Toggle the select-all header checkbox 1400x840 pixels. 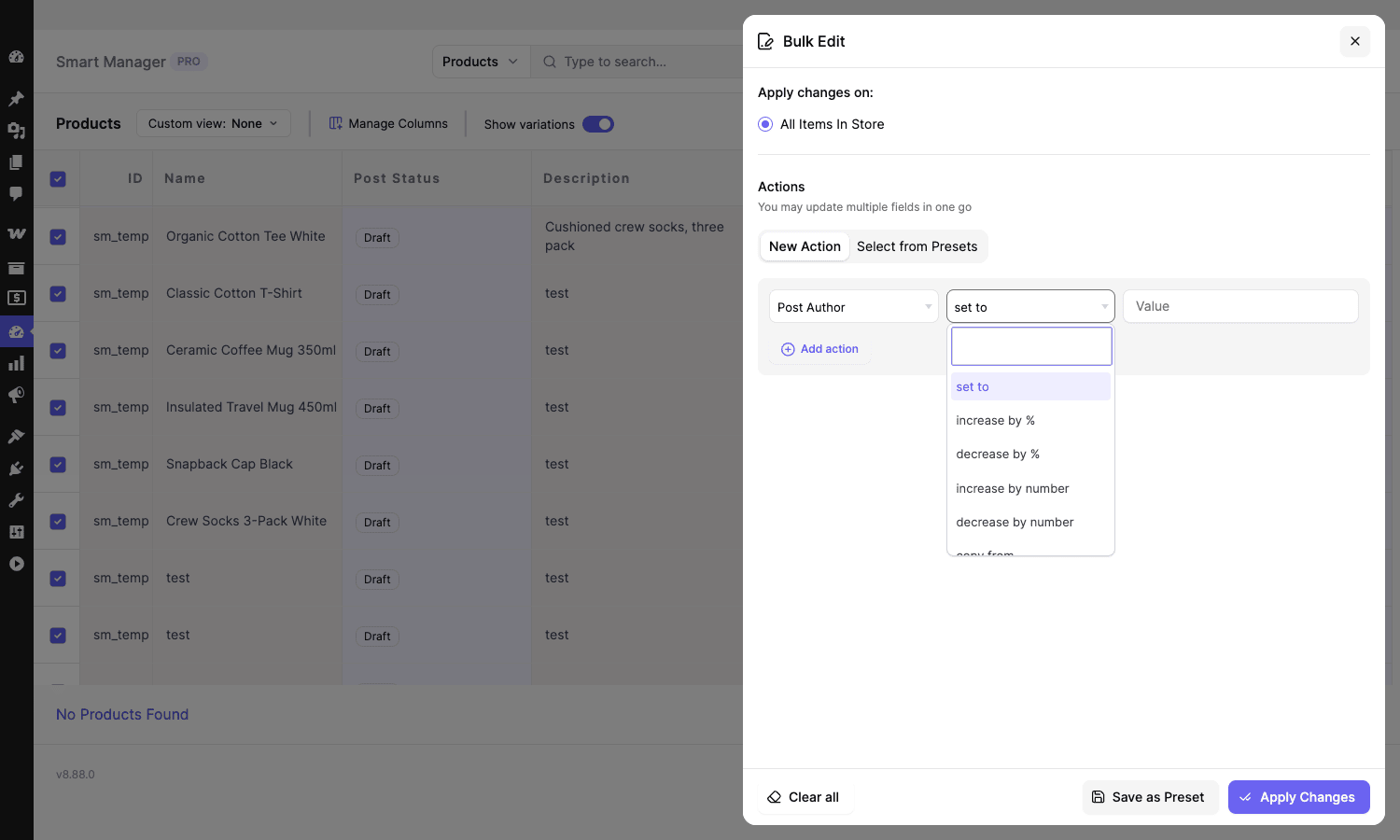[58, 179]
